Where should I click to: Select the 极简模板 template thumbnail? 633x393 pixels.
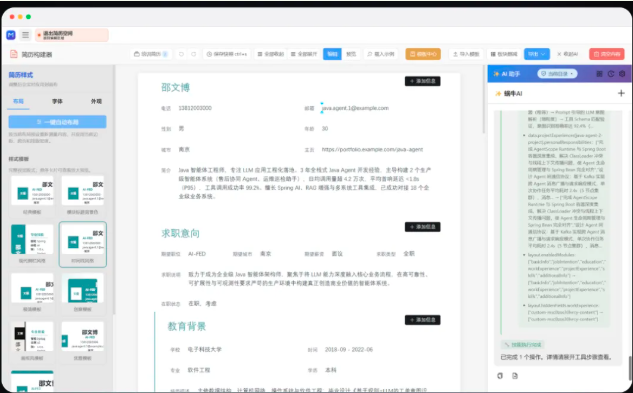(x=32, y=292)
